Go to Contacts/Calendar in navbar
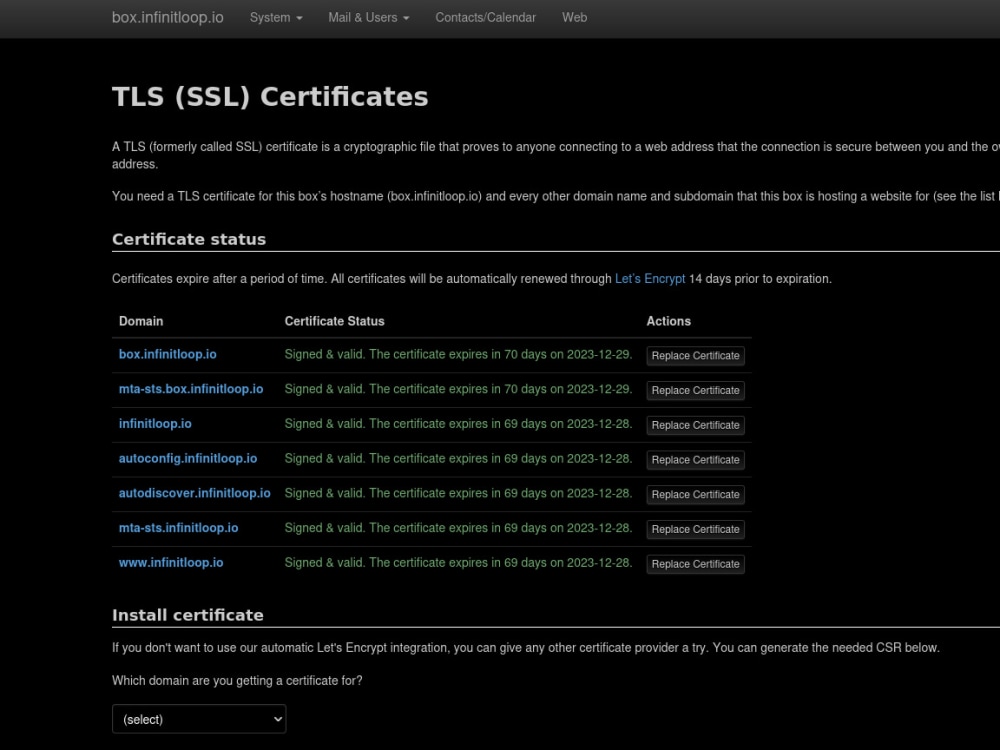The image size is (1000, 750). [485, 18]
